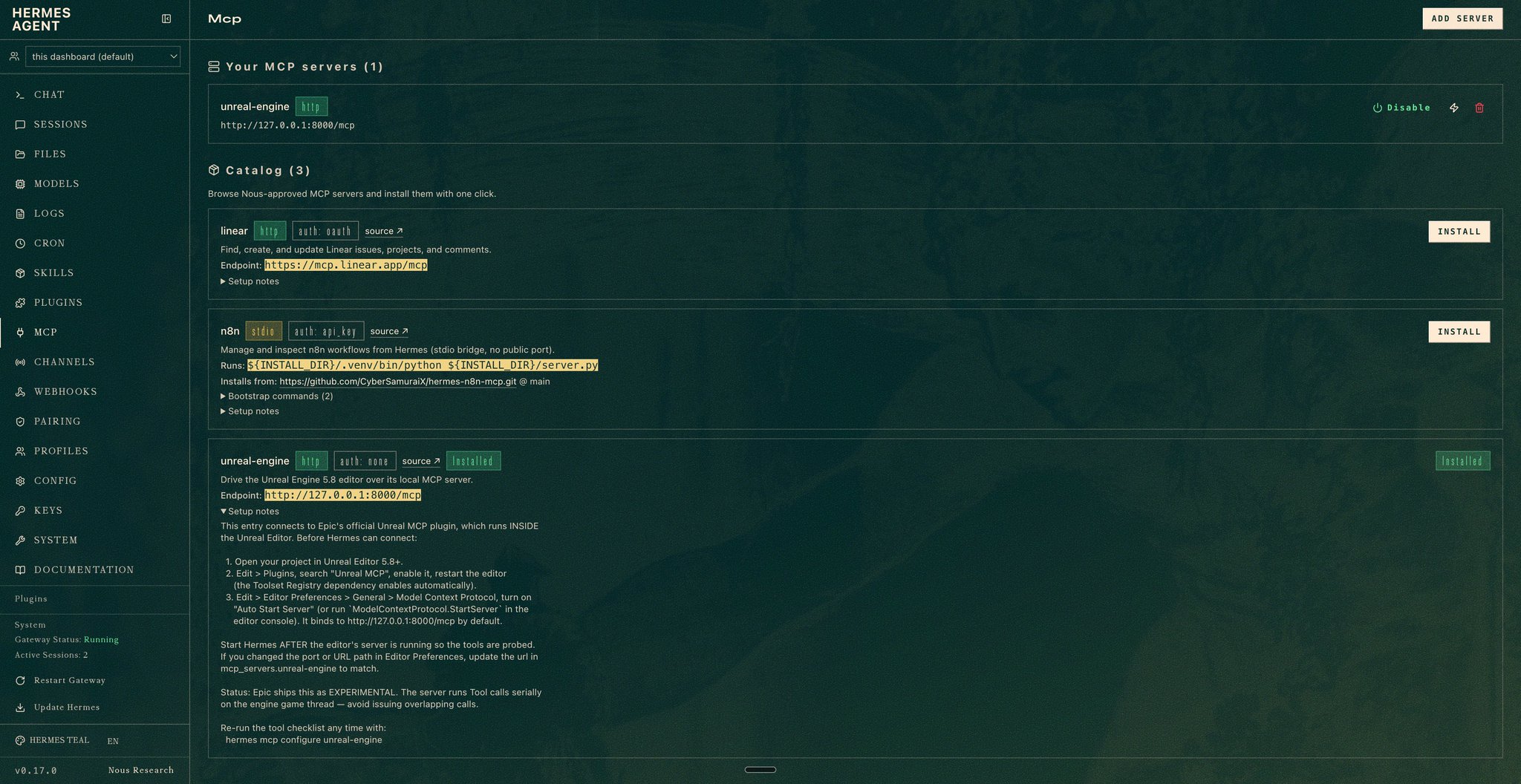
Task: Switch language using the EN toggle
Action: tap(113, 741)
